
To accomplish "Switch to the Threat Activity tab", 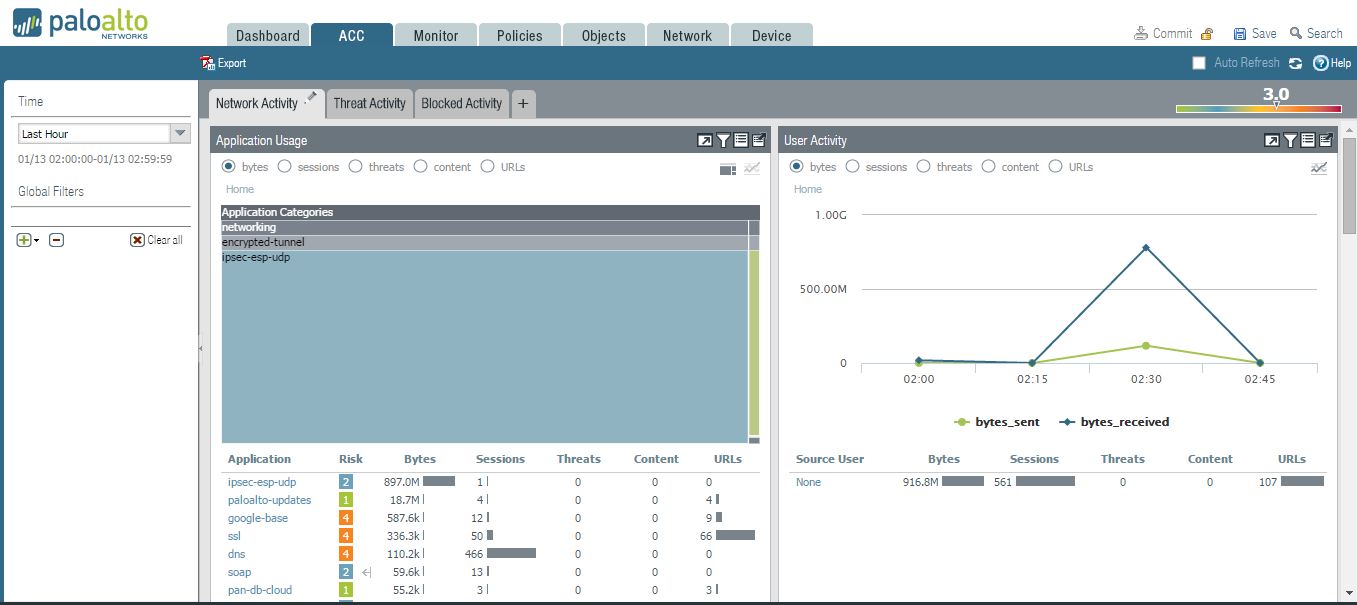I will tap(369, 103).
